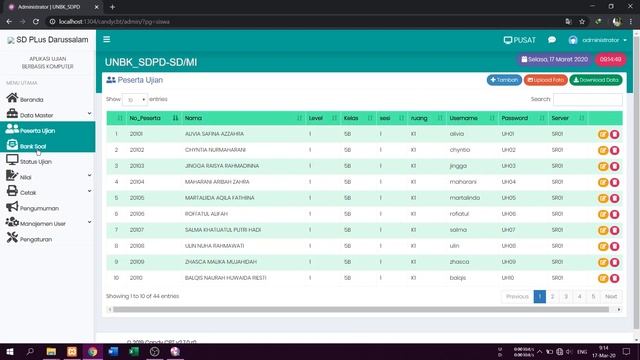Edit row for BALQIS NAURAH HUWAIDA RESTI
640x360 pixels.
coord(603,278)
